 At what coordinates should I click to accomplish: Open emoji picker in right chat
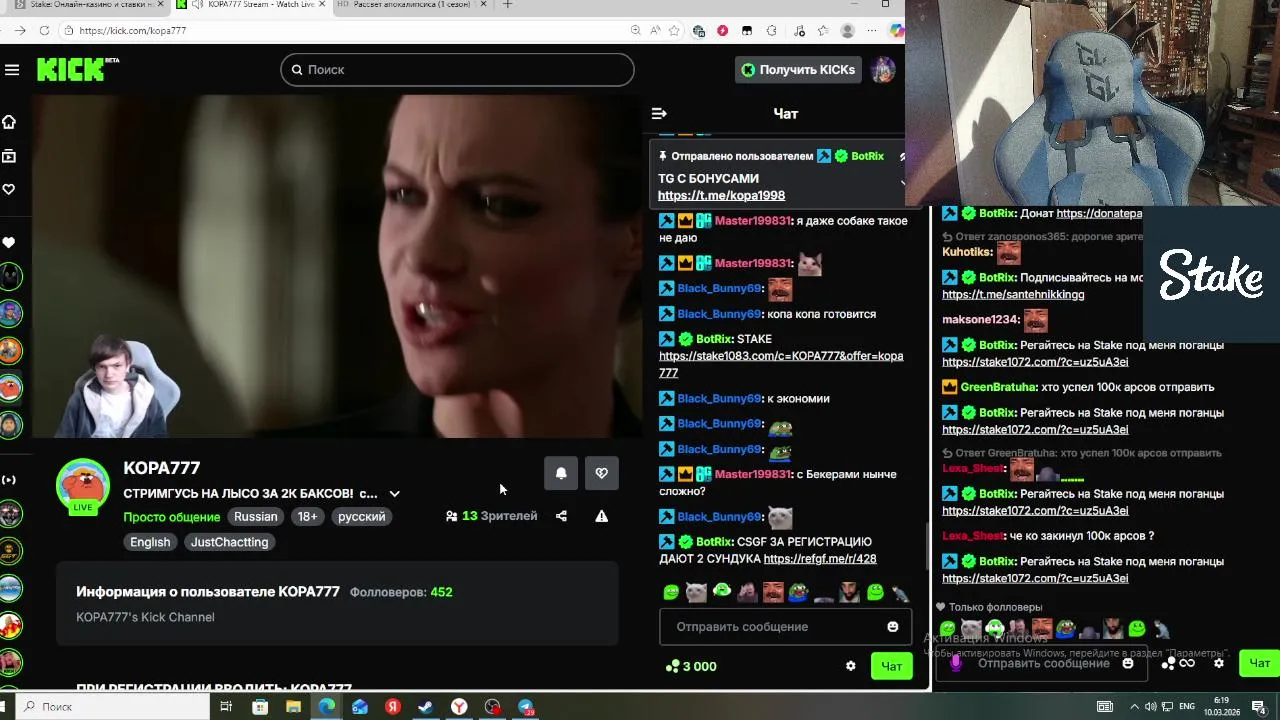point(1128,663)
